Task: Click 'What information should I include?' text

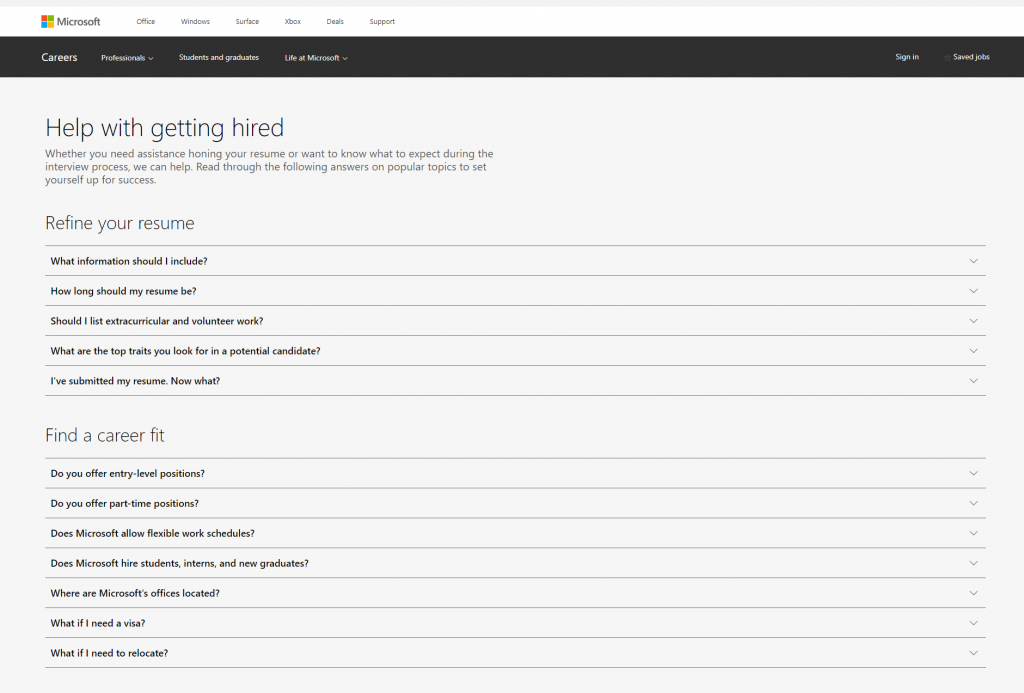Action: pyautogui.click(x=129, y=261)
